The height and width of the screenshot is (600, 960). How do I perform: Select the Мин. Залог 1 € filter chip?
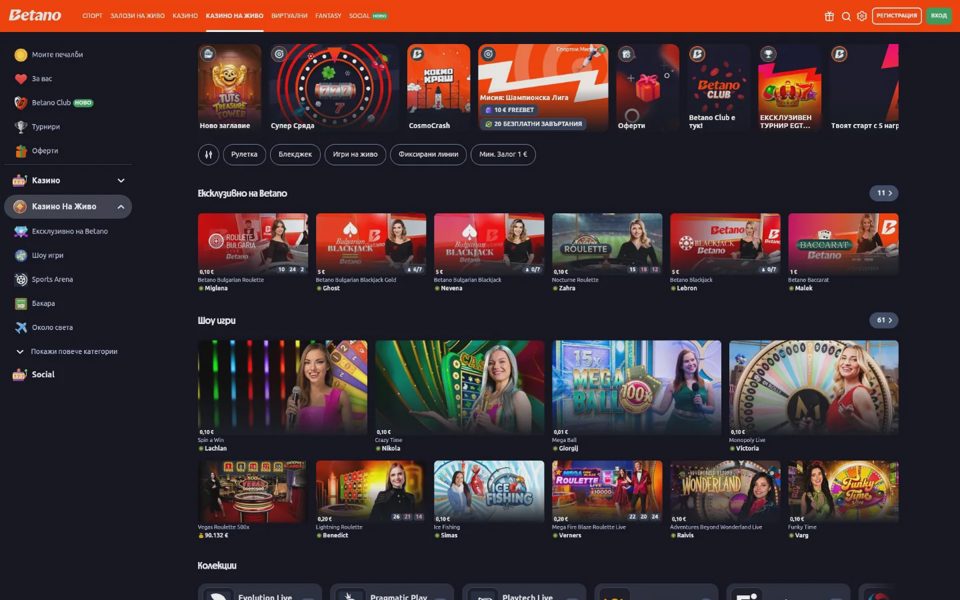[x=503, y=154]
